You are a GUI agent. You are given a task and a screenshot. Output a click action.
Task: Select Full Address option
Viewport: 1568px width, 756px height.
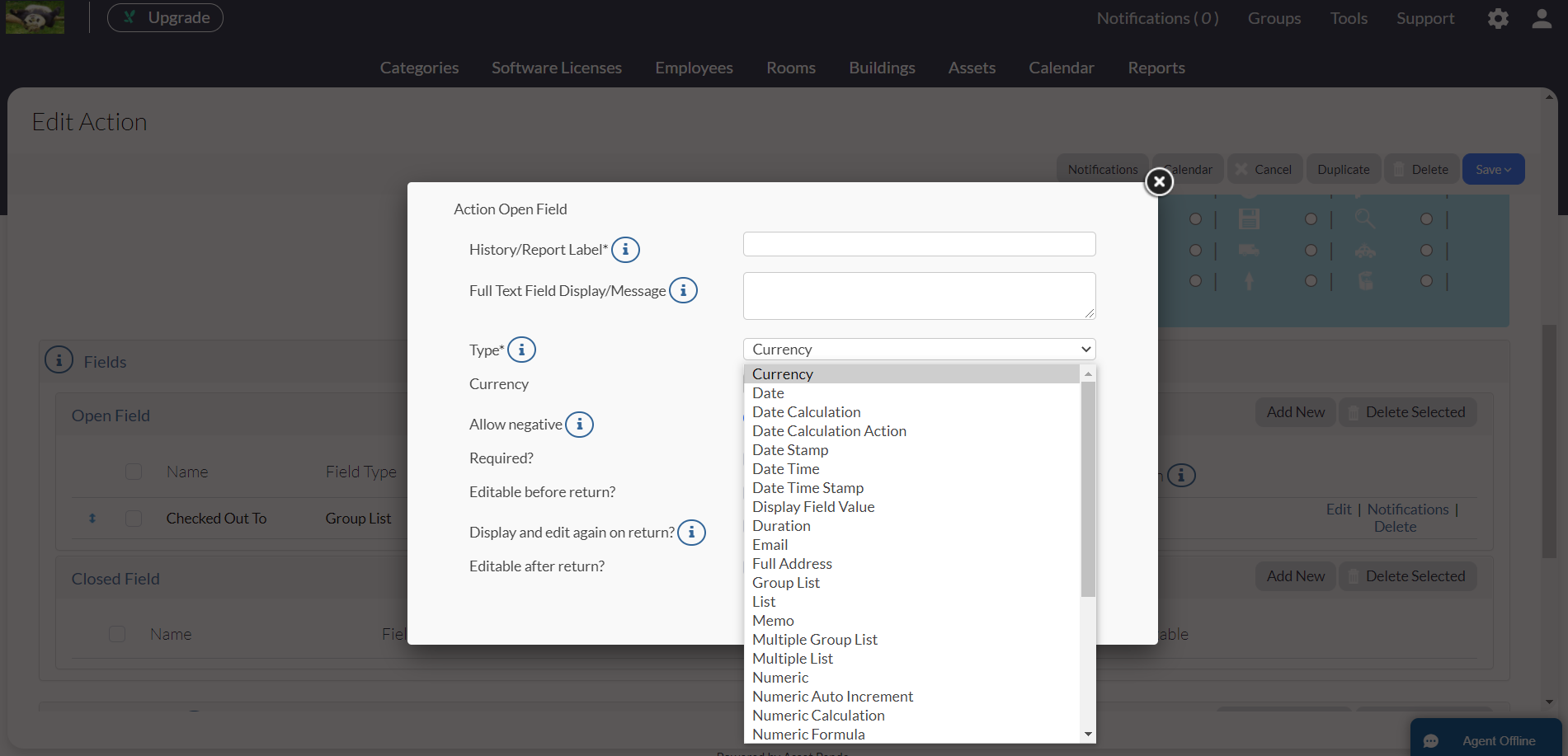tap(911, 564)
